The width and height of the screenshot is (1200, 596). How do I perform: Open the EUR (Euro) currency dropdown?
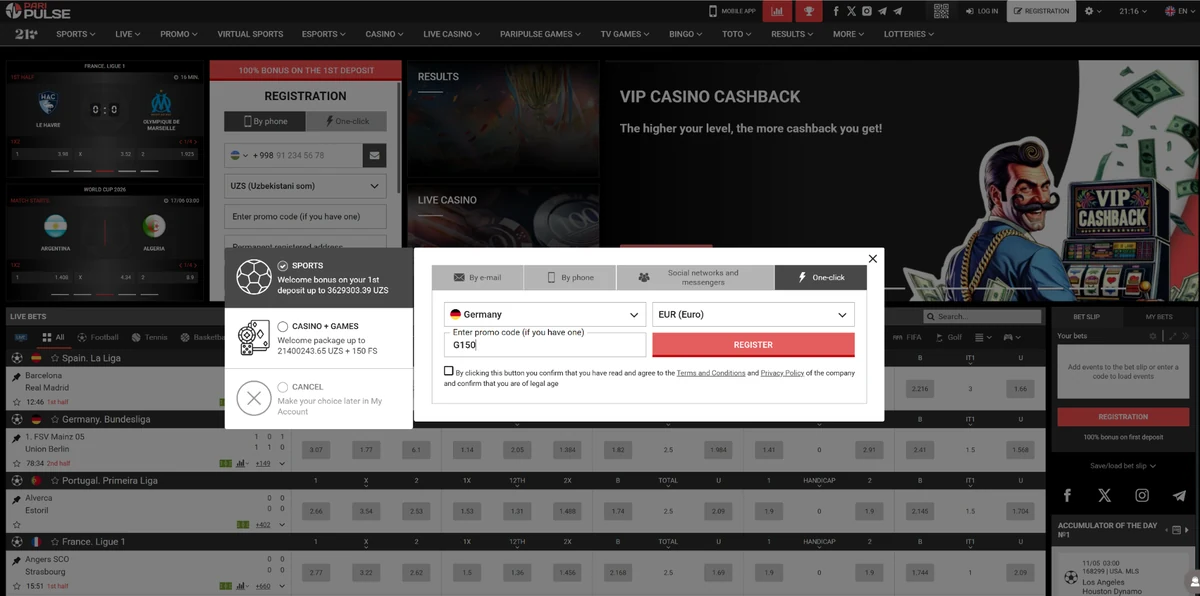pos(753,314)
